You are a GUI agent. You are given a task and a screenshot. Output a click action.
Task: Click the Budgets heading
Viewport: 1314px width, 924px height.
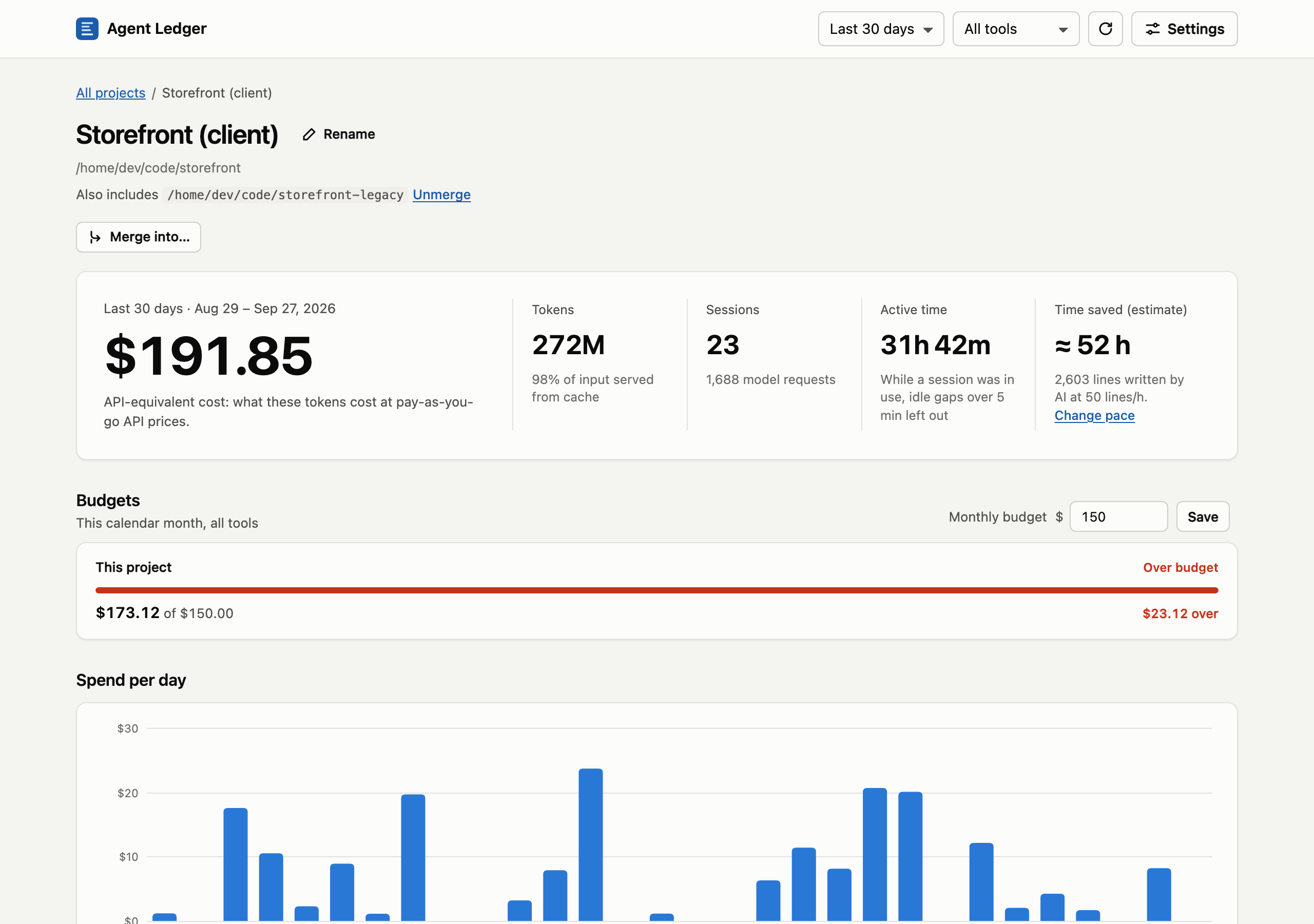108,500
